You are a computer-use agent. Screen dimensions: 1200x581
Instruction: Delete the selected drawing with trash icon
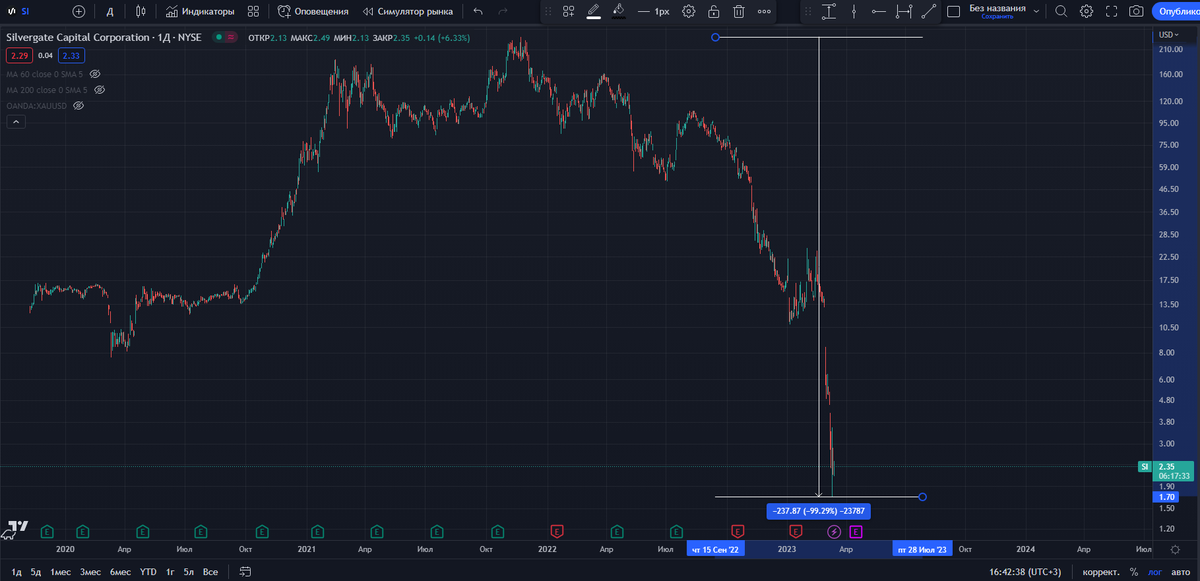pyautogui.click(x=739, y=11)
